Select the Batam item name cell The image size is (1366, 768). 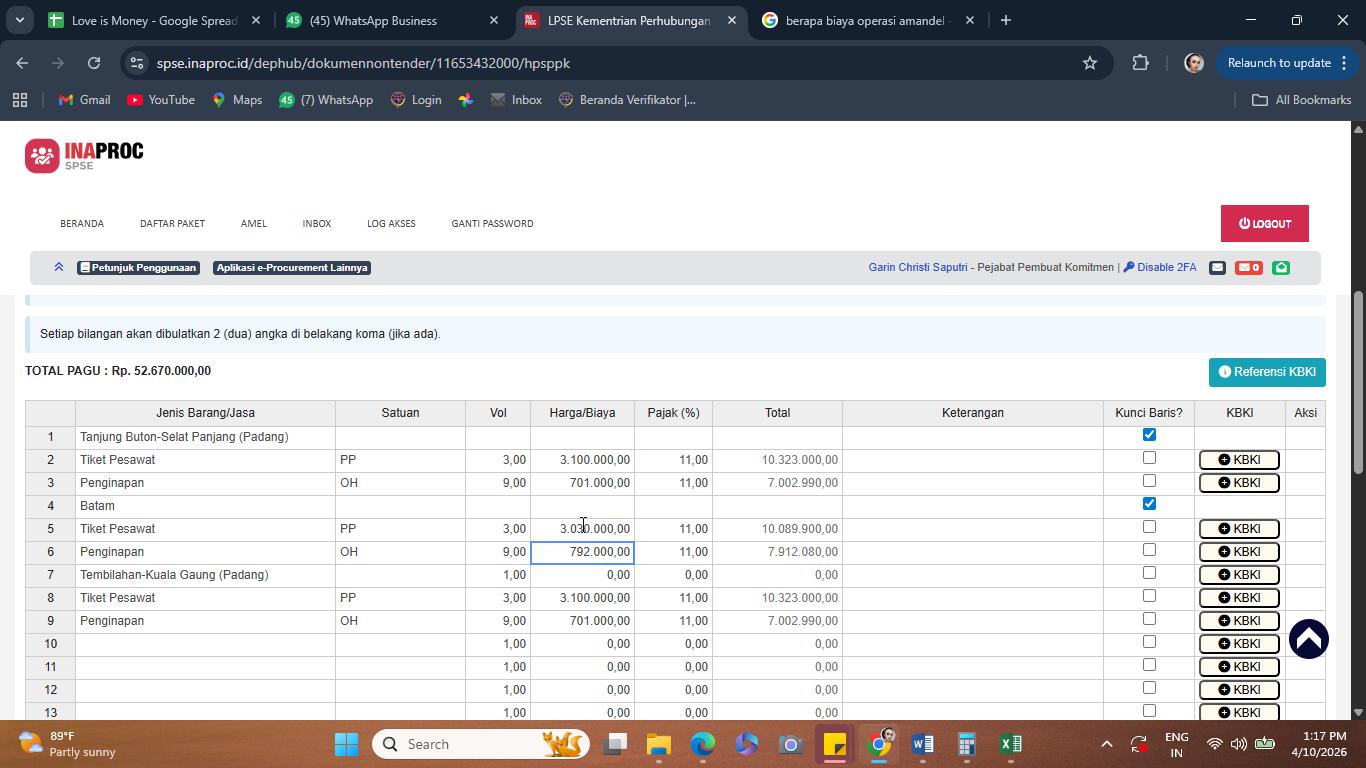[205, 506]
